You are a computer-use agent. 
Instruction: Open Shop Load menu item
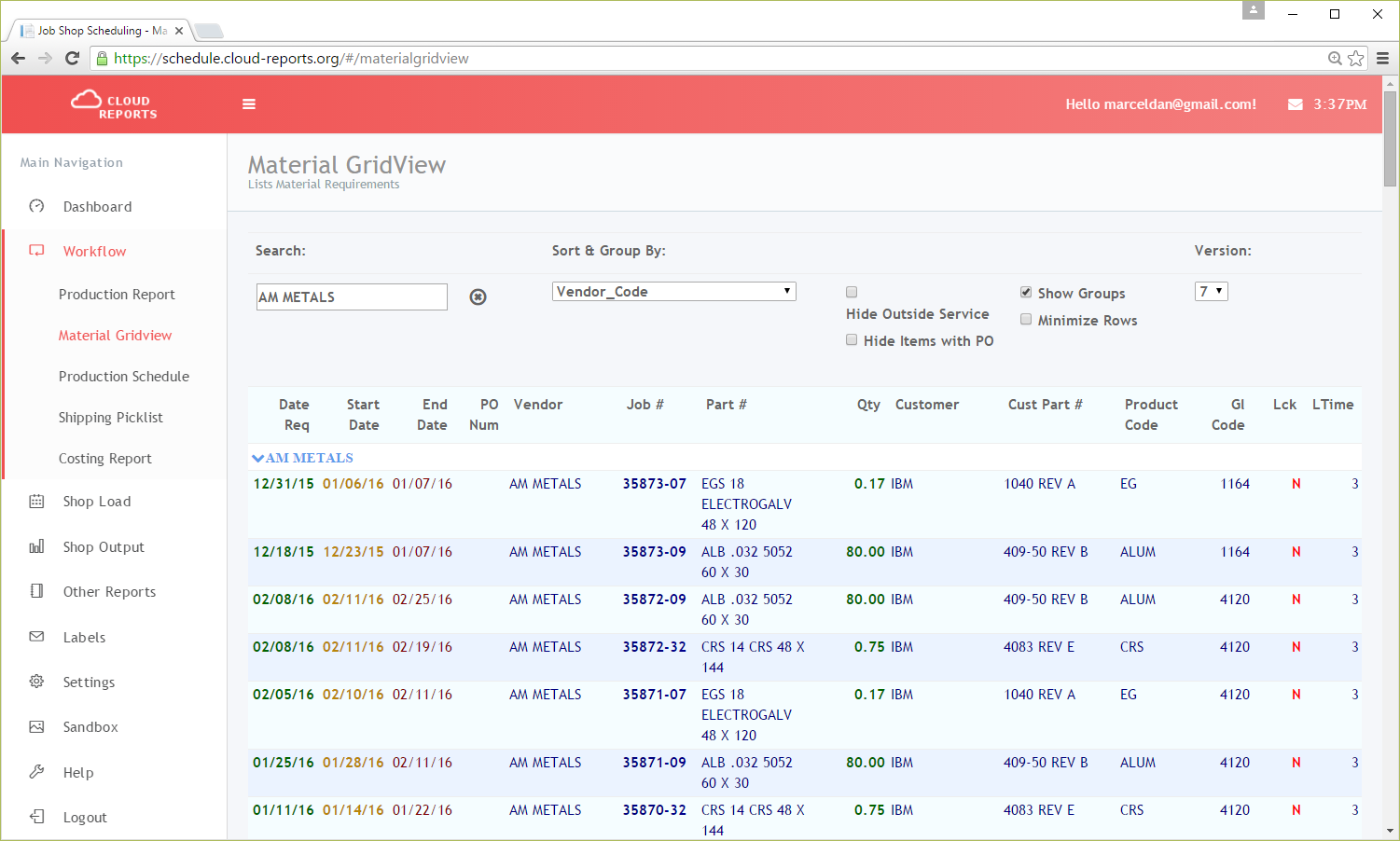97,502
